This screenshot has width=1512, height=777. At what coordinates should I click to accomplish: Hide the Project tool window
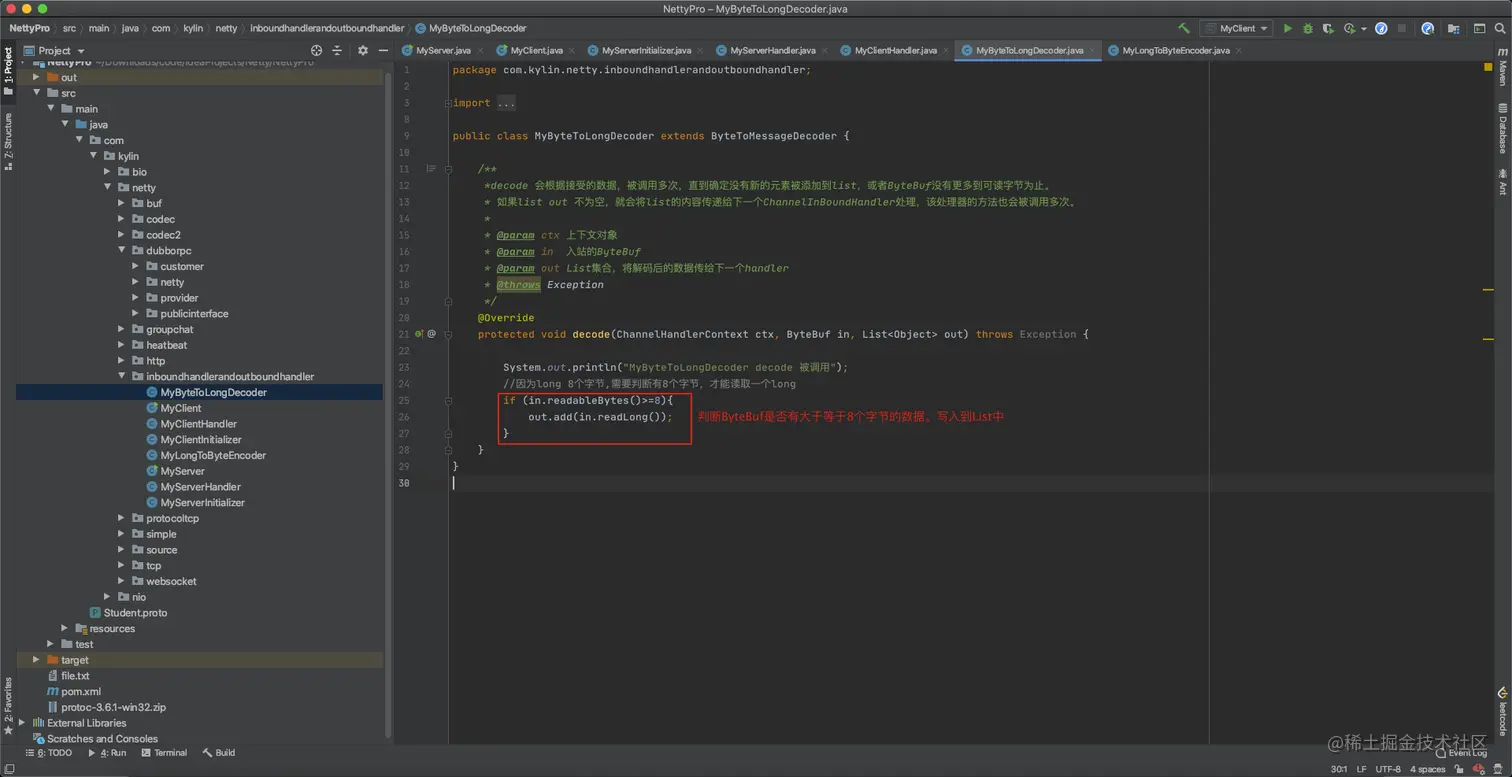383,50
